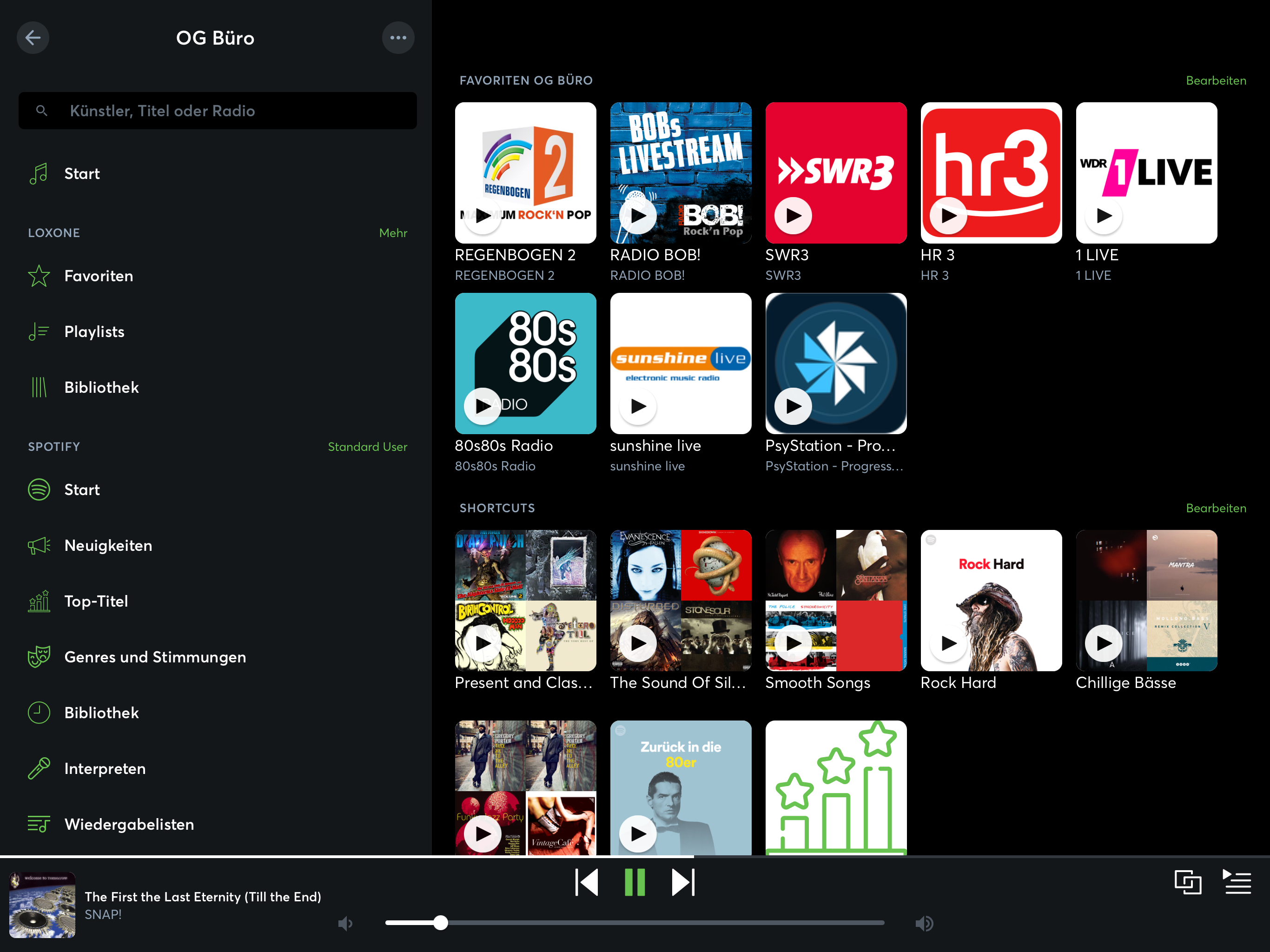
Task: Open the playback queue list icon
Action: pyautogui.click(x=1237, y=882)
